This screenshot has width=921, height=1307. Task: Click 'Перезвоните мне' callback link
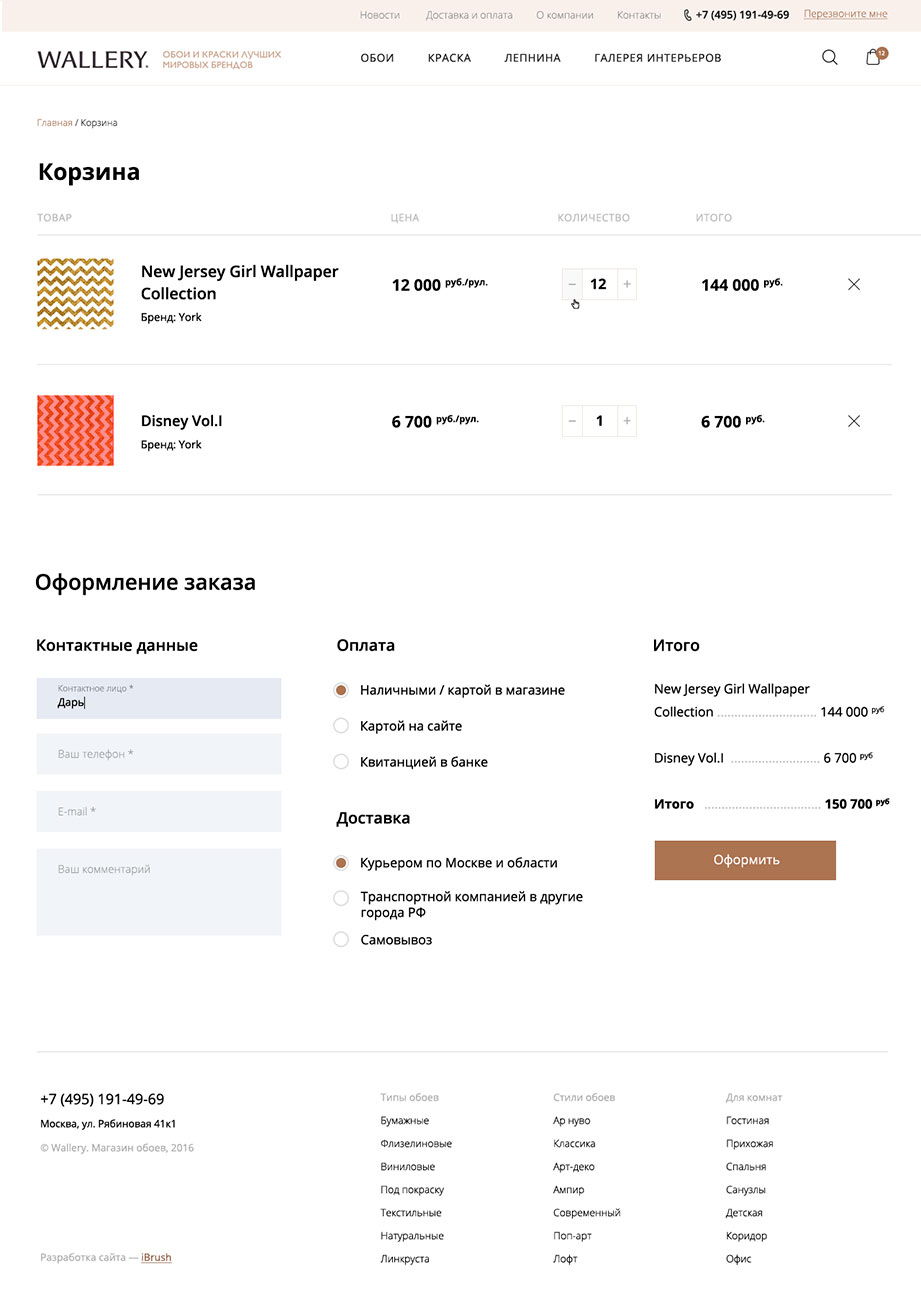pyautogui.click(x=845, y=14)
